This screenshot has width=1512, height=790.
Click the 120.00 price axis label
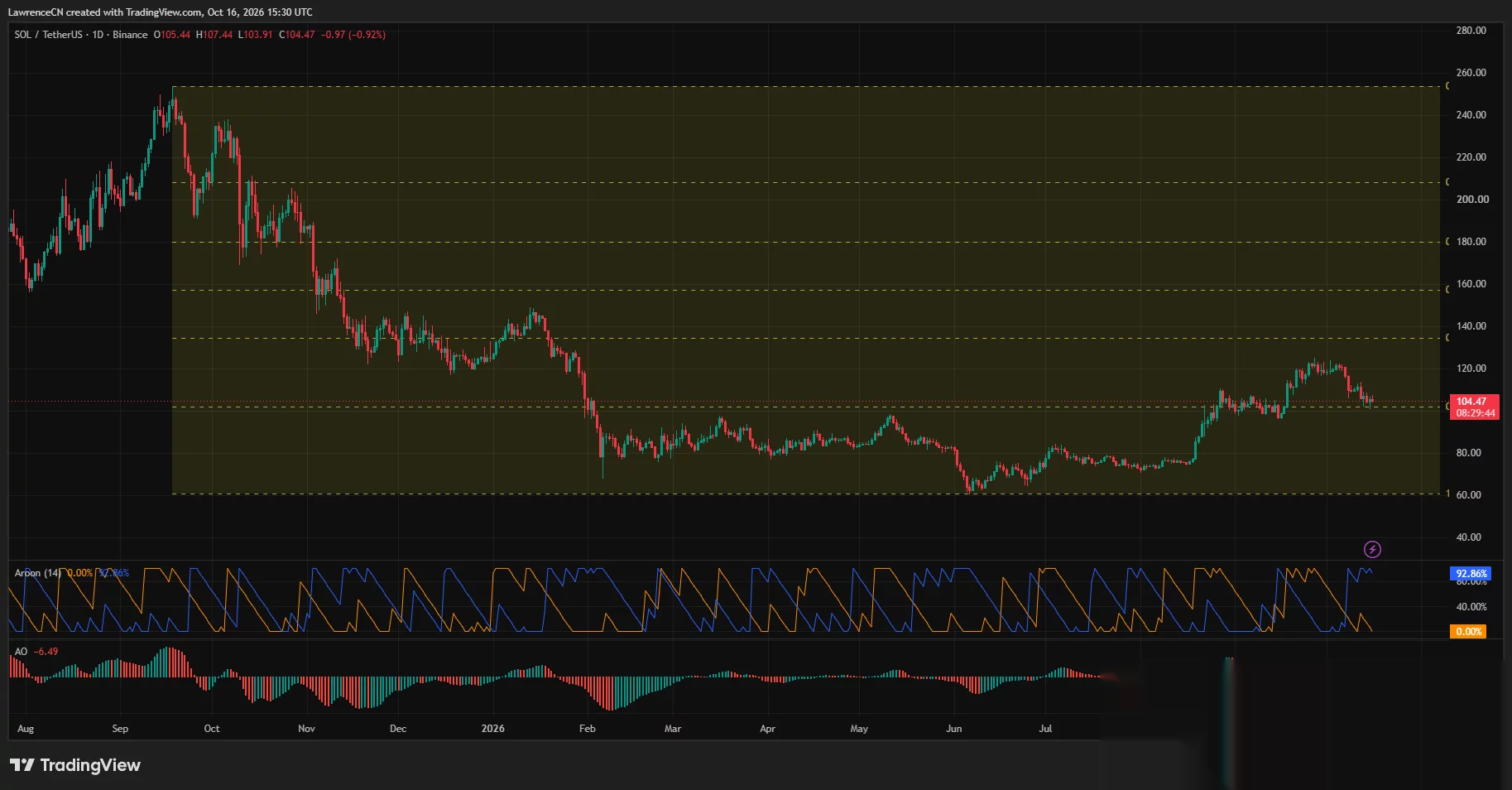(x=1471, y=369)
